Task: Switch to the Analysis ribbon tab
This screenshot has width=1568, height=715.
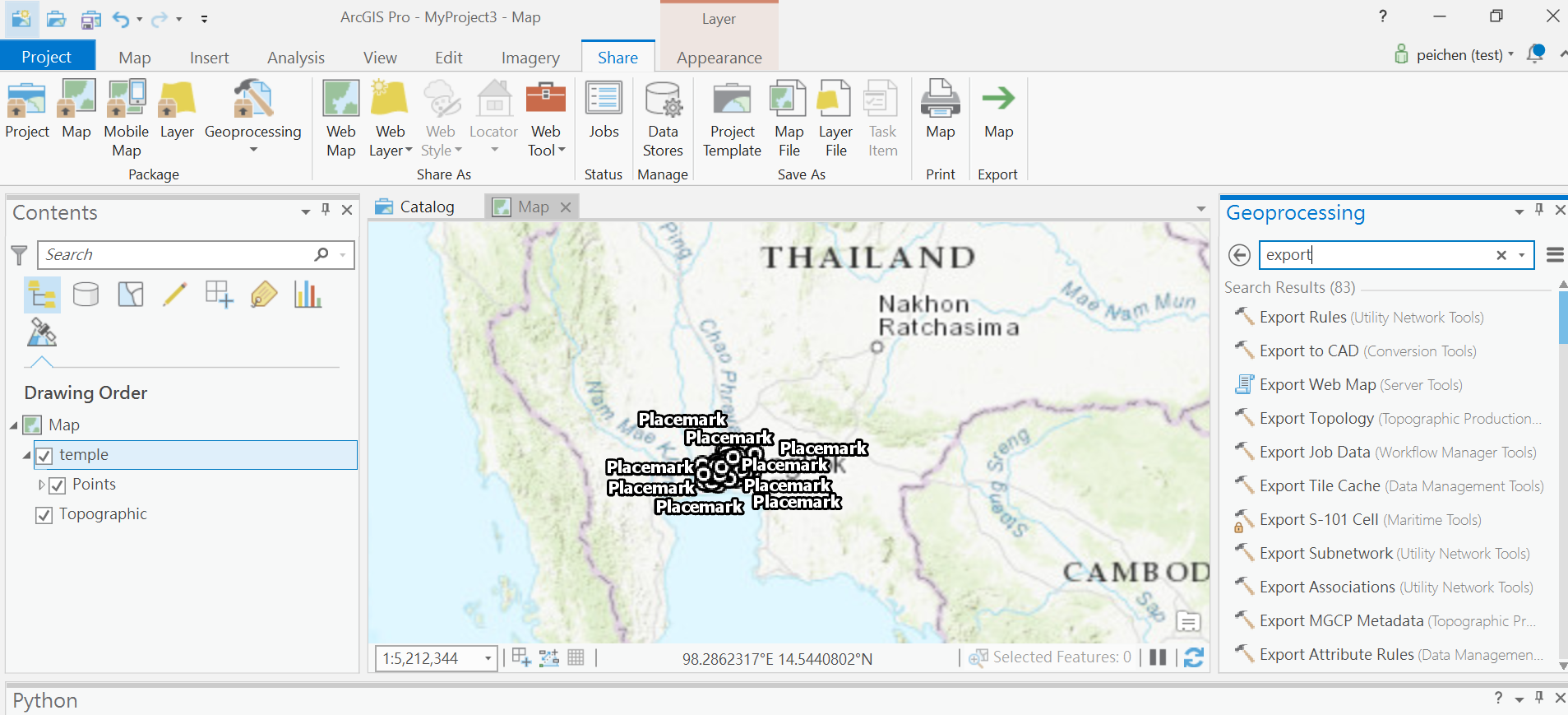Action: (x=296, y=58)
